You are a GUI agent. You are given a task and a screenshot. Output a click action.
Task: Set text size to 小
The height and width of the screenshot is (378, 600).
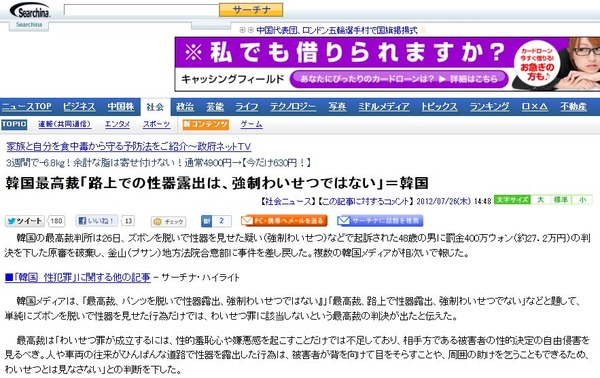click(582, 200)
